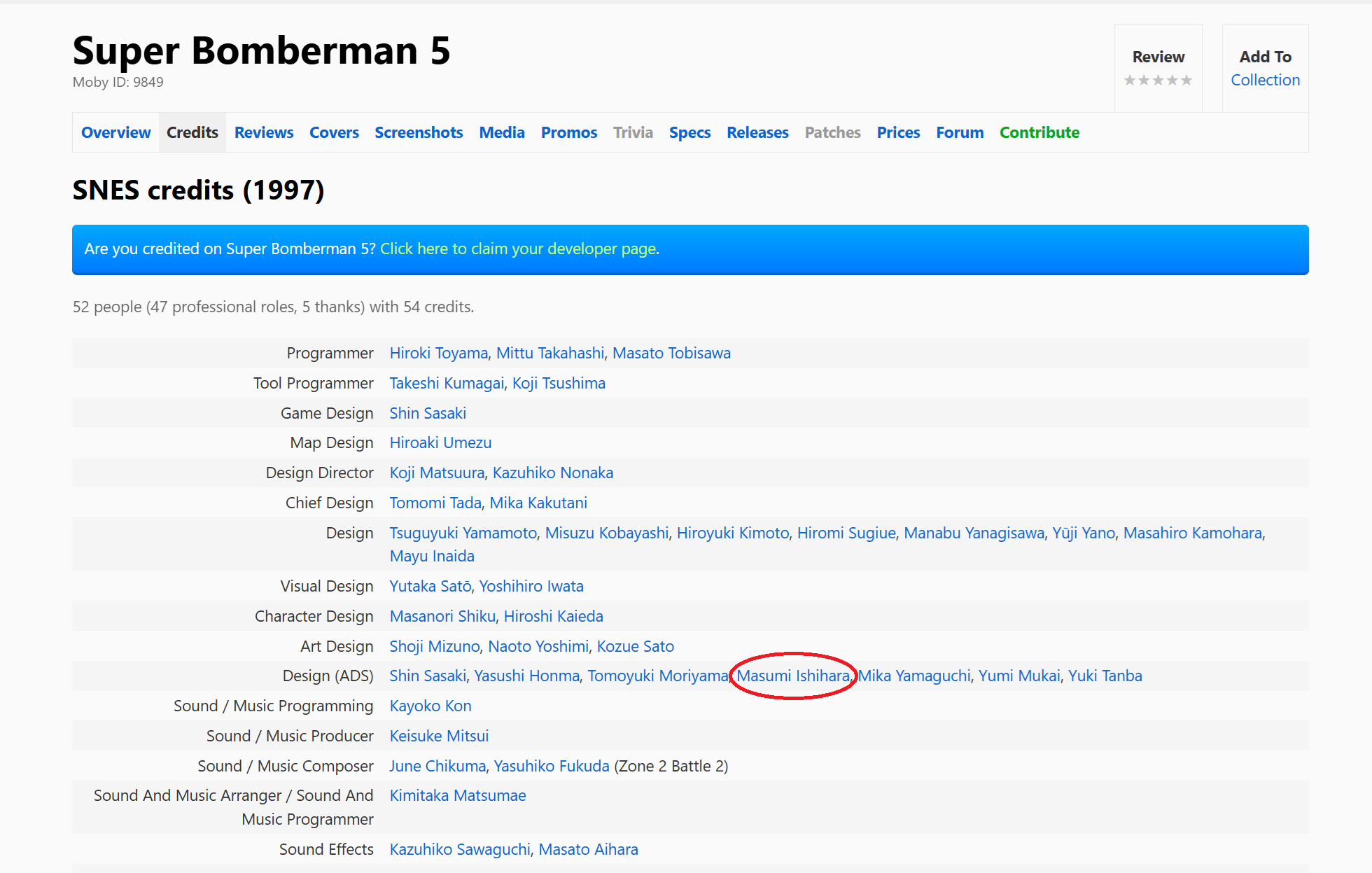Open the Kayoko Kon sound programming link
Viewport: 1372px width, 873px height.
[x=430, y=706]
